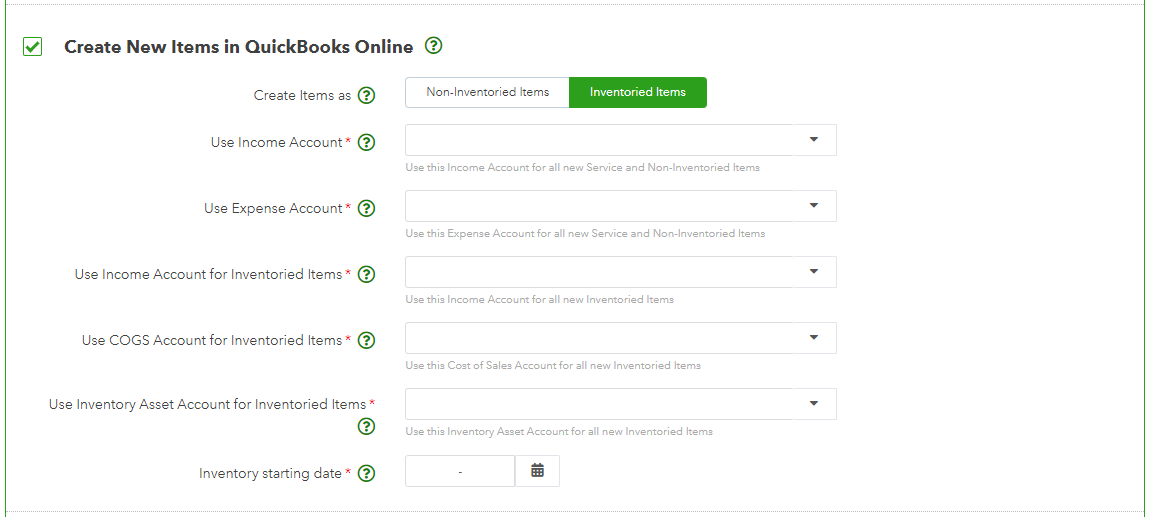
Task: Click the Inventory starting date input field
Action: 460,471
